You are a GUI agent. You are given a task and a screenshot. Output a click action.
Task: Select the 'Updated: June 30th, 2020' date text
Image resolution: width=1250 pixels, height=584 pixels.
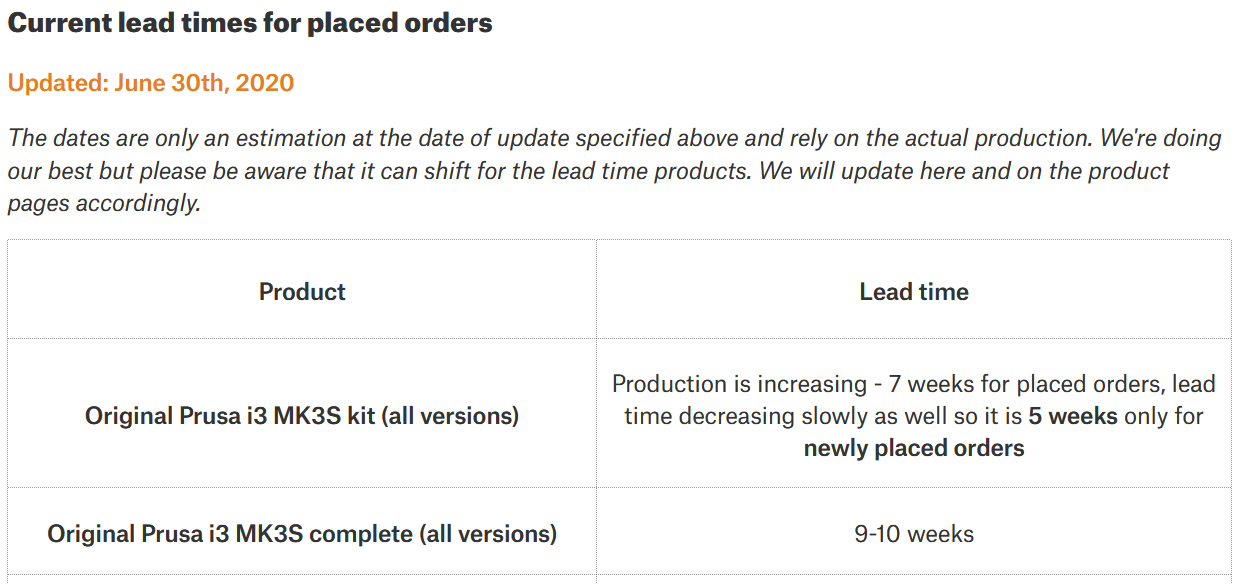pos(151,82)
